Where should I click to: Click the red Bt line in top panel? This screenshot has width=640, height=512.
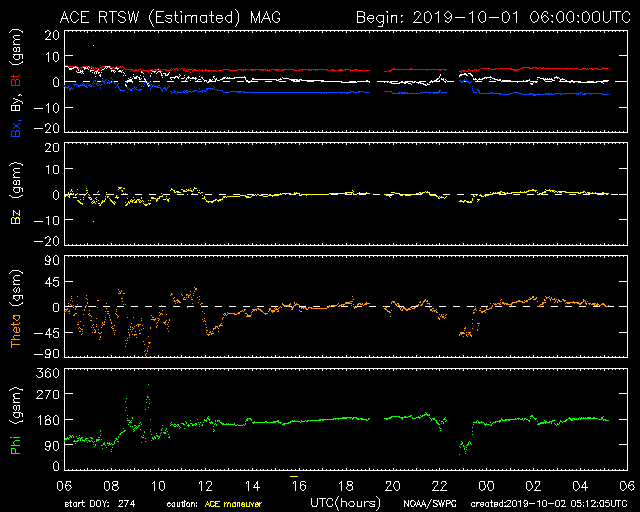(300, 70)
